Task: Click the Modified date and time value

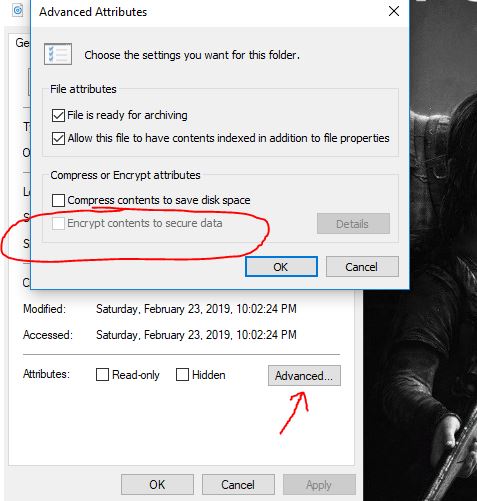Action: coord(196,309)
